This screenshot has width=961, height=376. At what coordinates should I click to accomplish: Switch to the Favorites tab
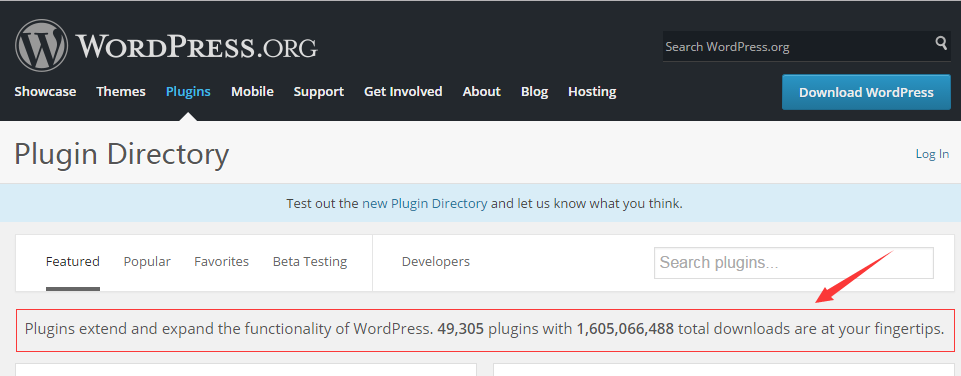pyautogui.click(x=221, y=262)
